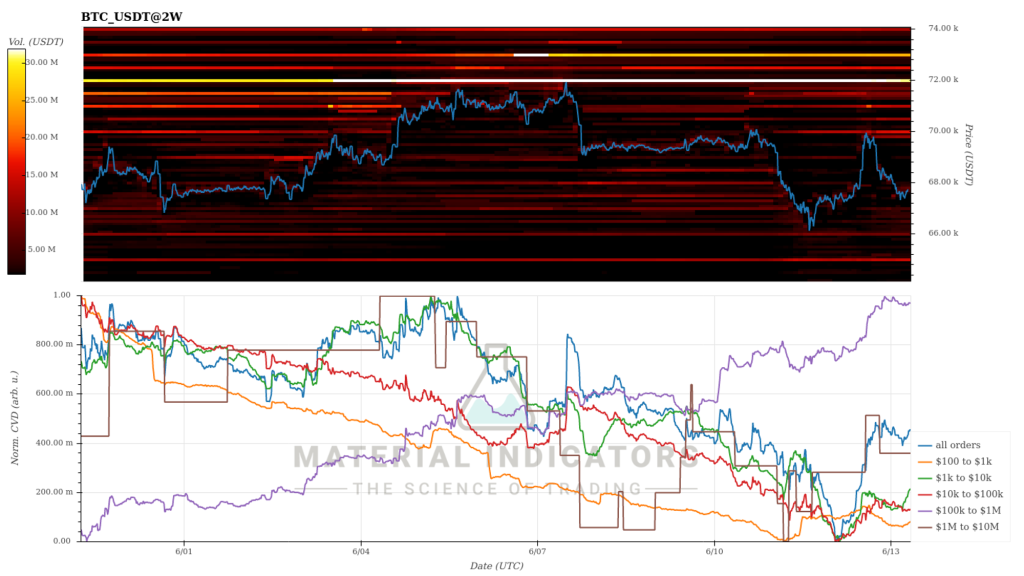Toggle the "$1k to $10k" legend entry

[962, 478]
